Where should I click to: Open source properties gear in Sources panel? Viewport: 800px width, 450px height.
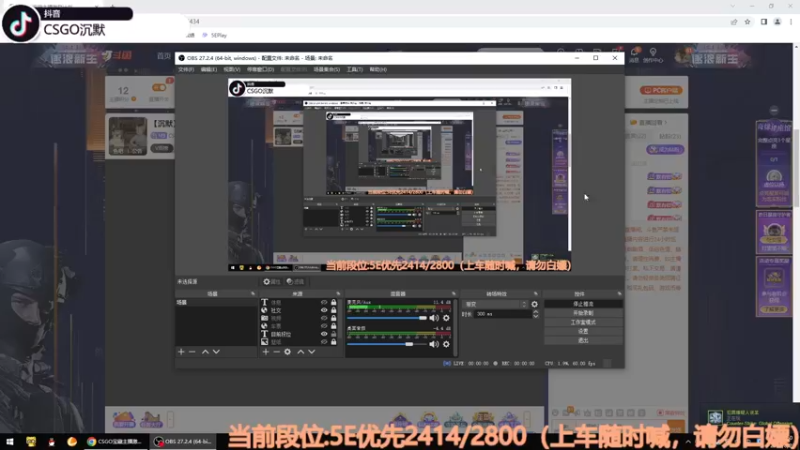288,352
